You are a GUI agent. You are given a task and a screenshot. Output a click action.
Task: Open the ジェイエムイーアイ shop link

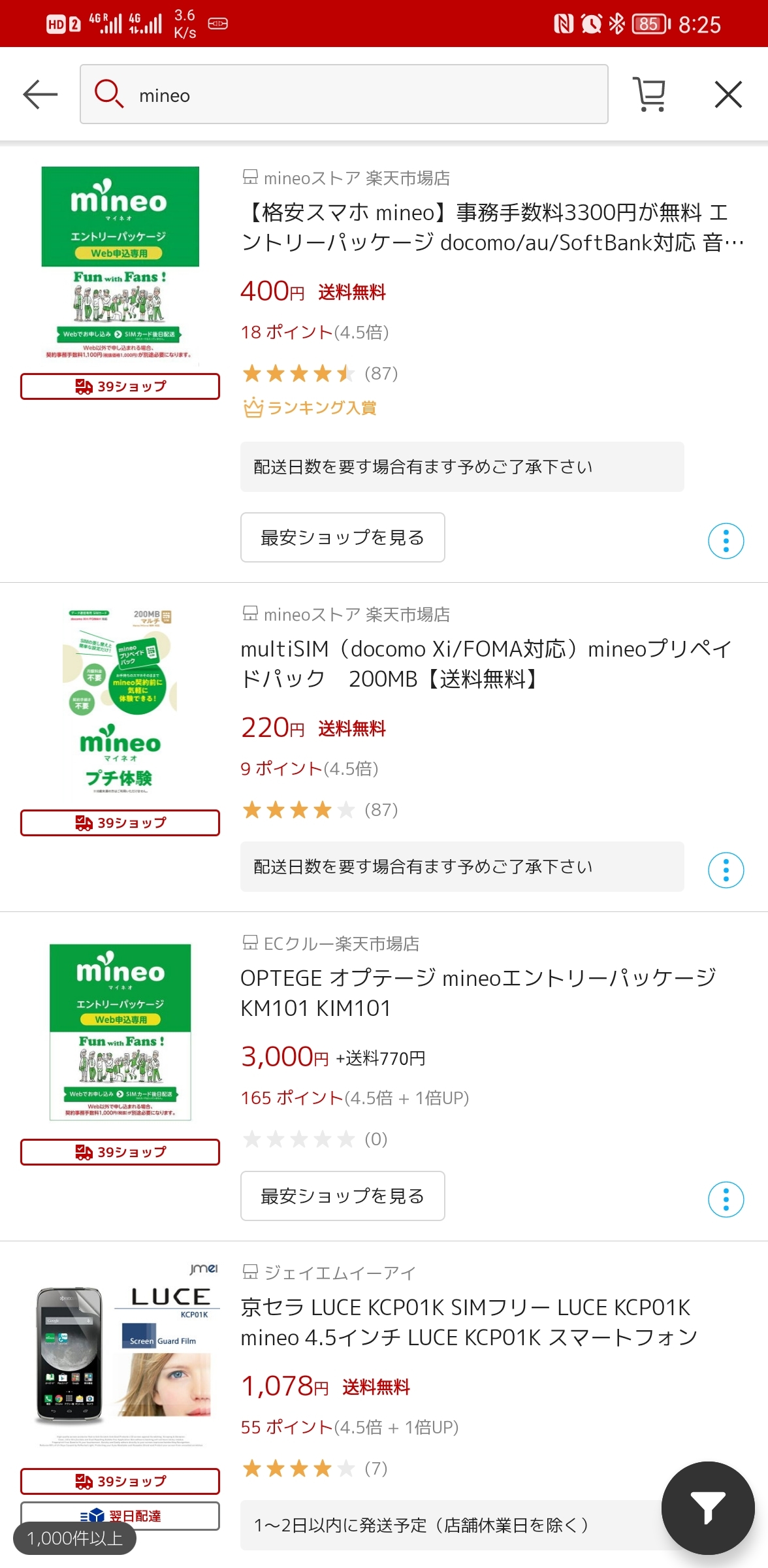[339, 1273]
